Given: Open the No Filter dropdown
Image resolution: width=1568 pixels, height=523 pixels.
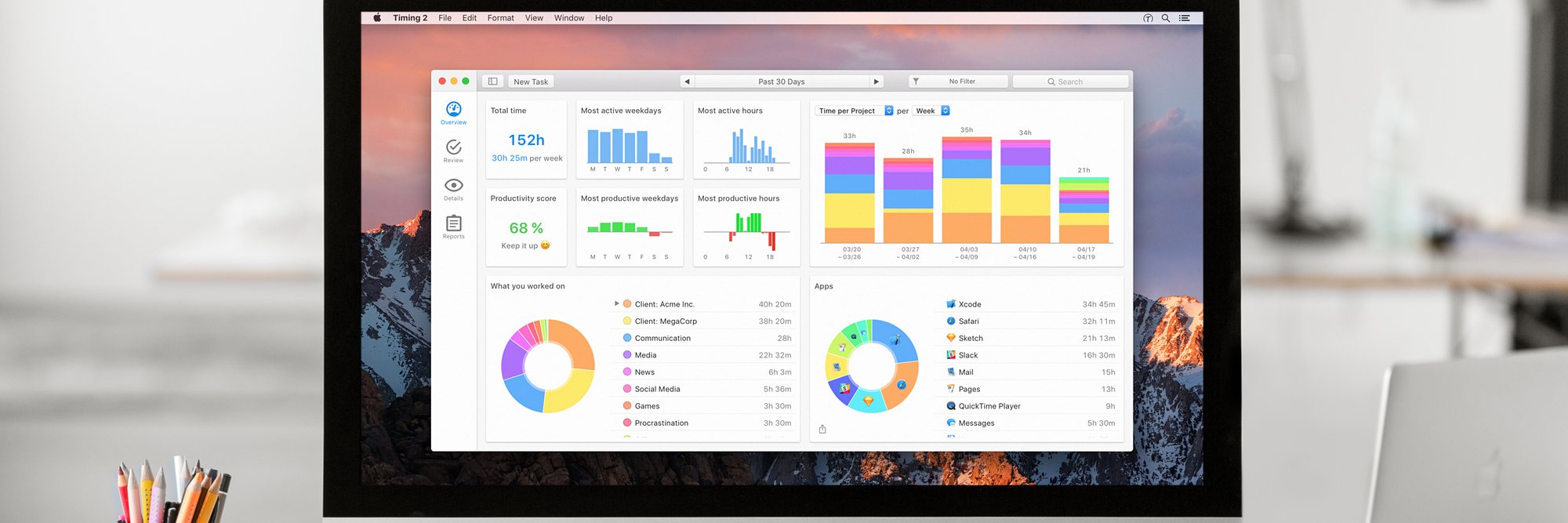Looking at the screenshot, I should [958, 82].
